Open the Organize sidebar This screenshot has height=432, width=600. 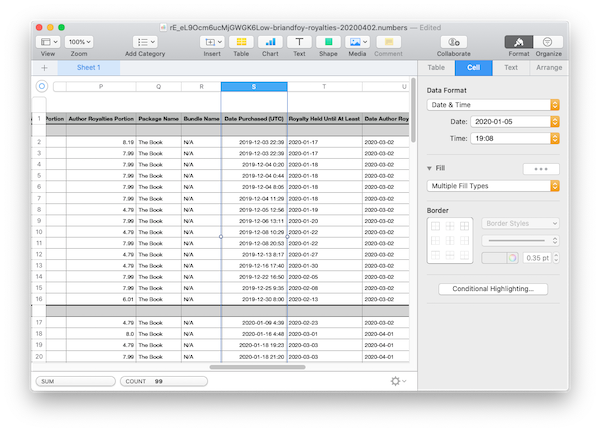(548, 42)
